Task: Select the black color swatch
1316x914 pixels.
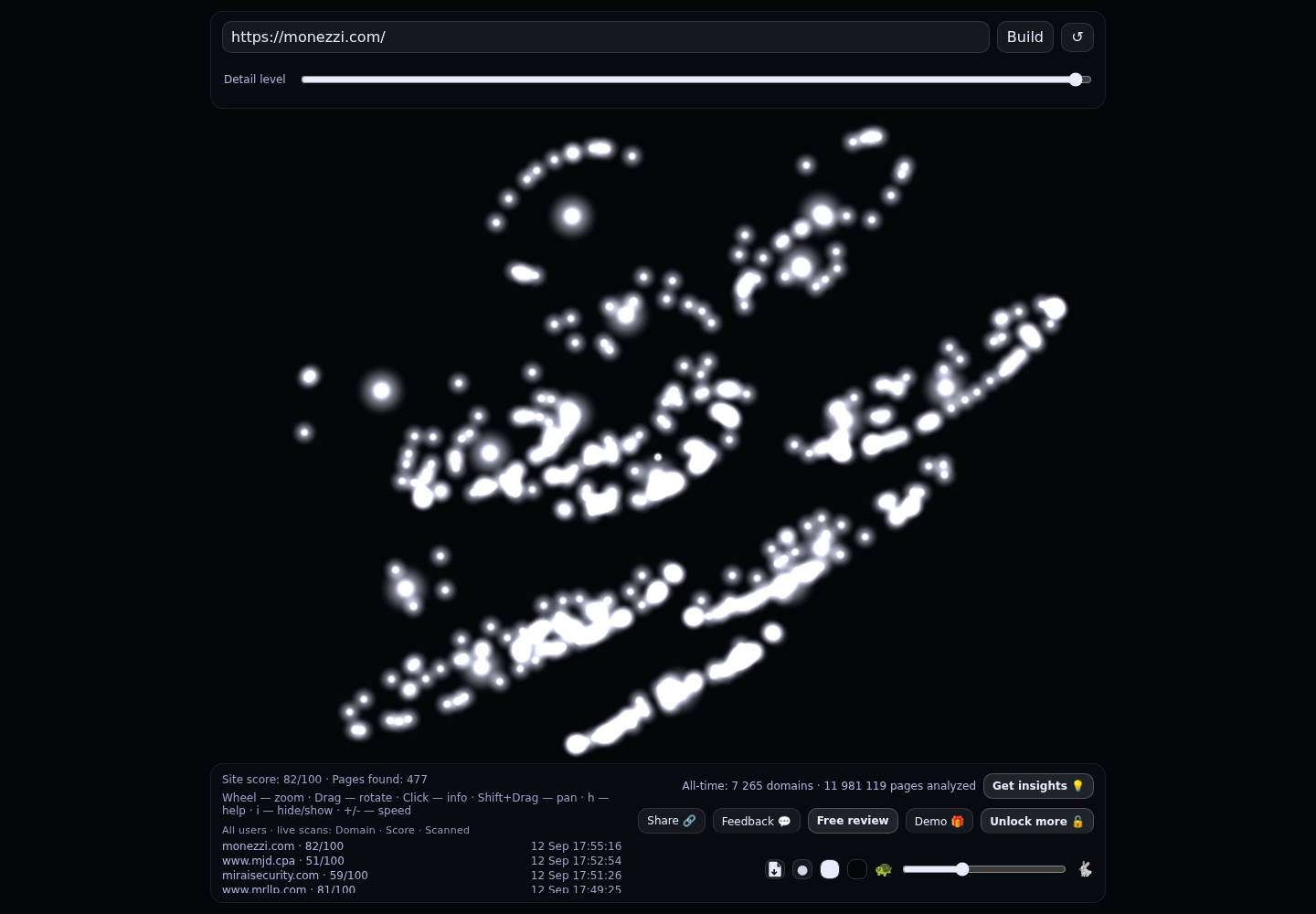Action: [x=857, y=869]
